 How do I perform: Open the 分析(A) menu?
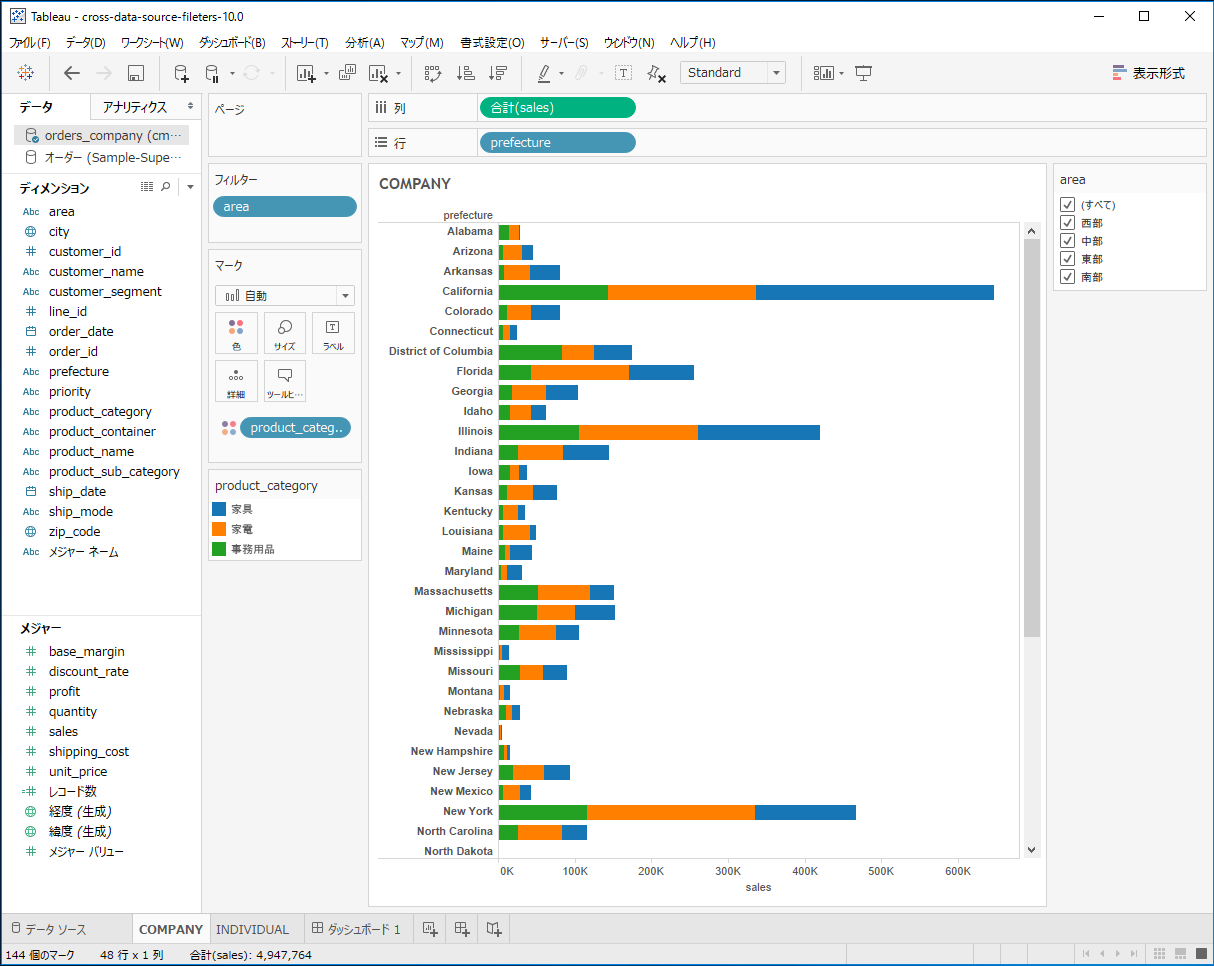[364, 43]
